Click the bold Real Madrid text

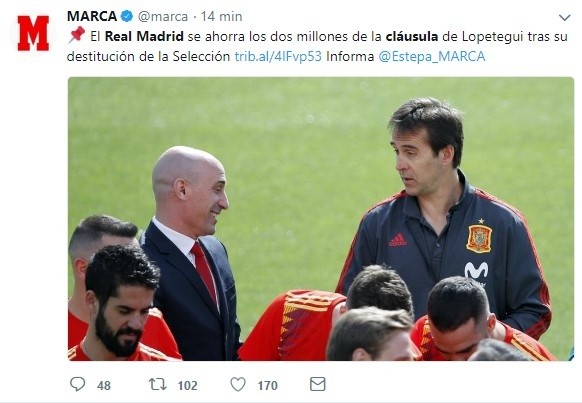click(x=144, y=36)
